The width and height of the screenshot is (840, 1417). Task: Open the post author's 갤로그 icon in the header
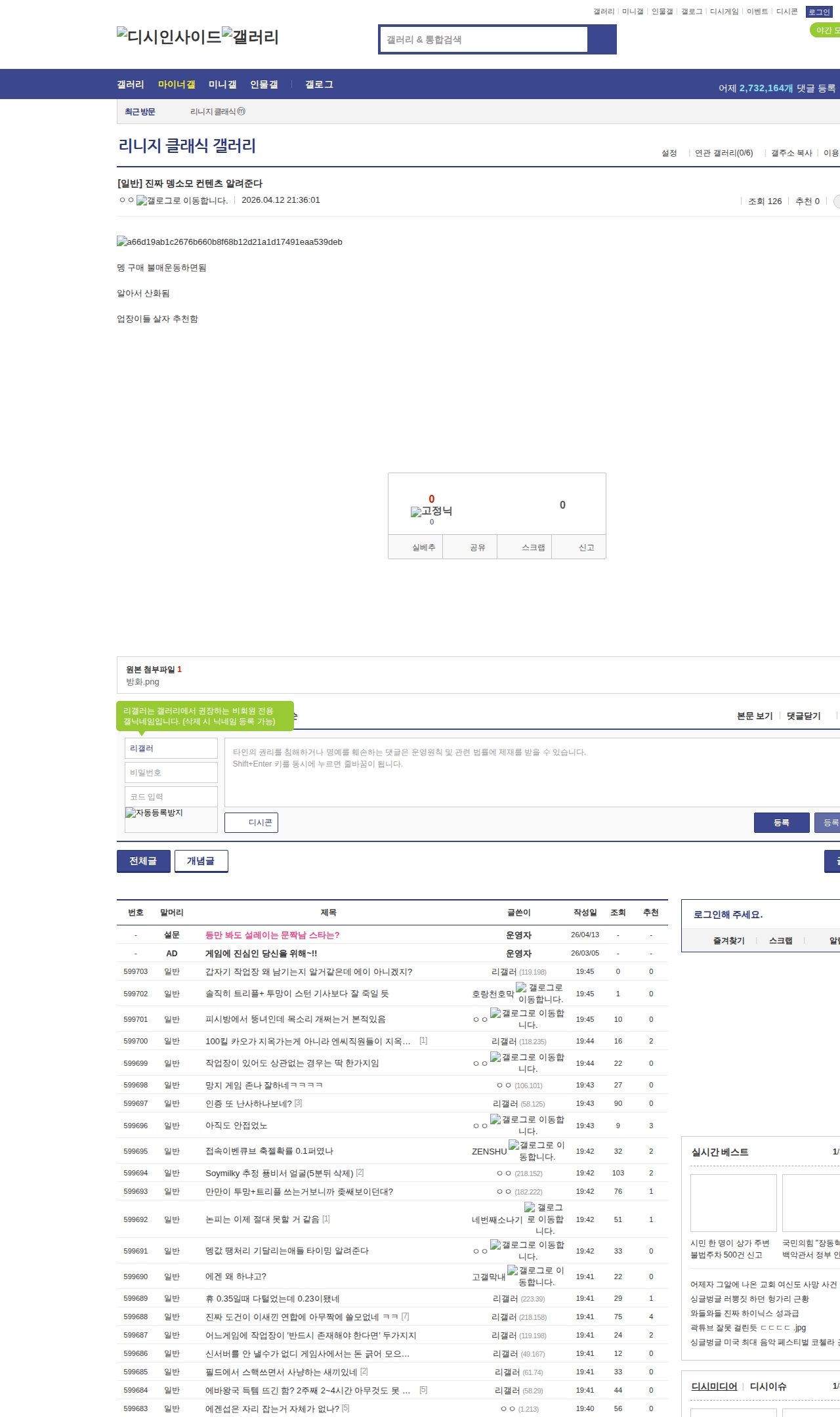(x=182, y=200)
